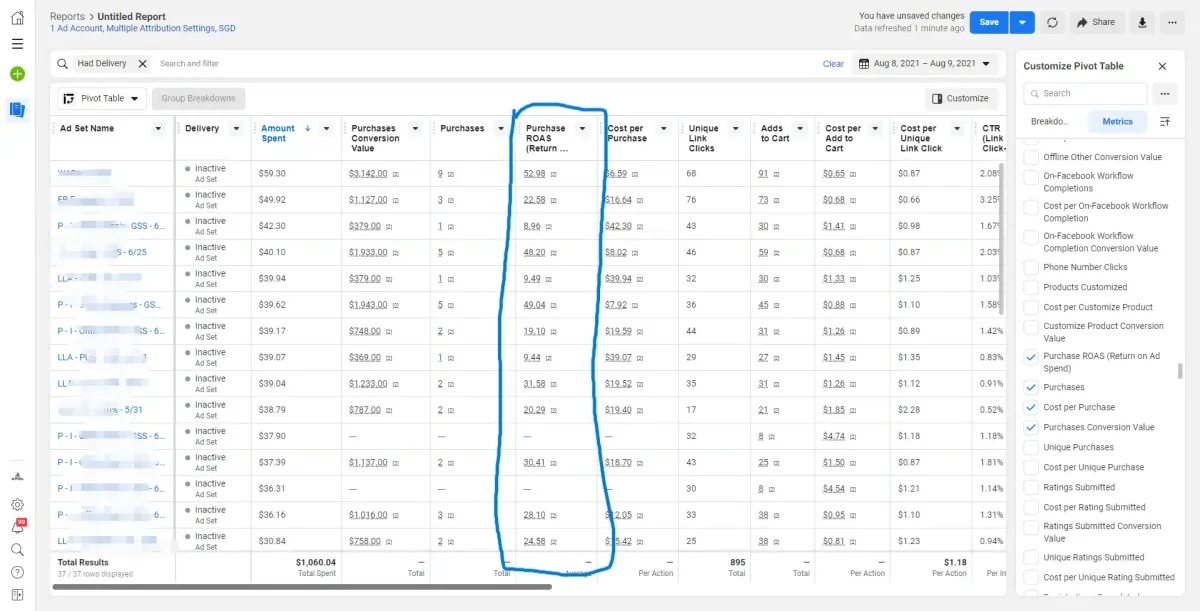Open the Settings gear in sidebar

(x=17, y=505)
